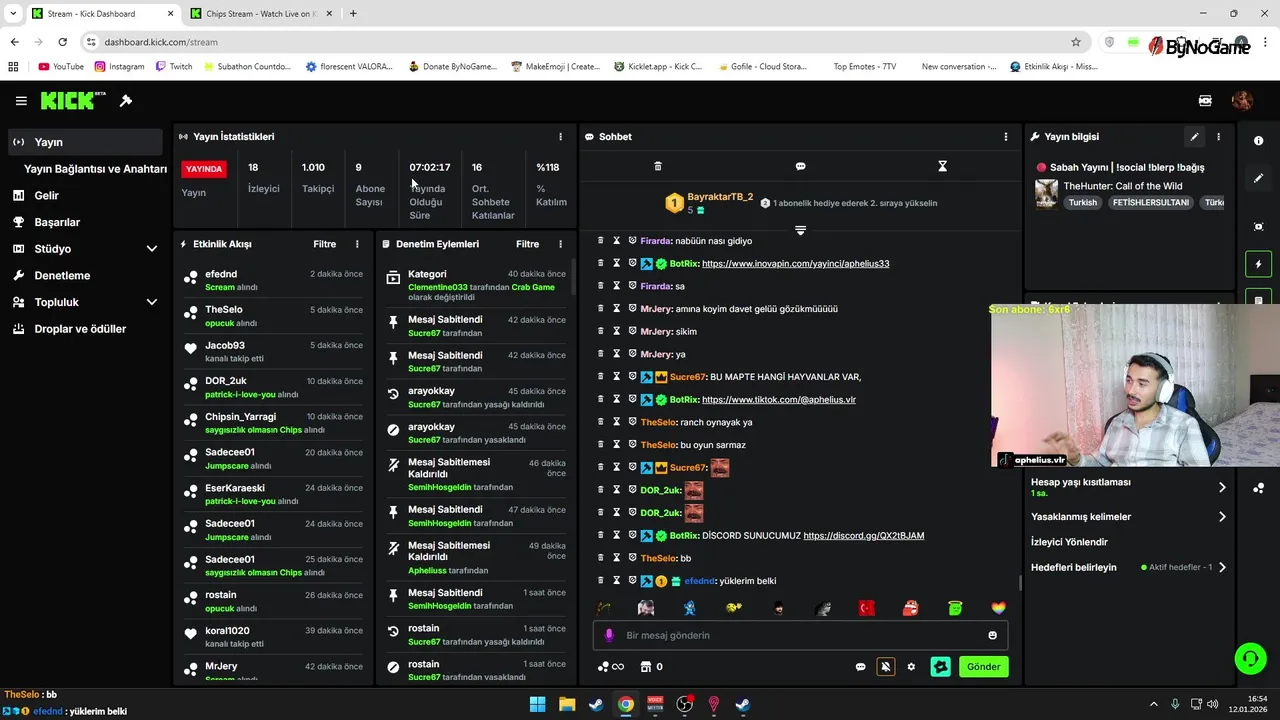
Task: Click the KICK logo
Action: (73, 101)
